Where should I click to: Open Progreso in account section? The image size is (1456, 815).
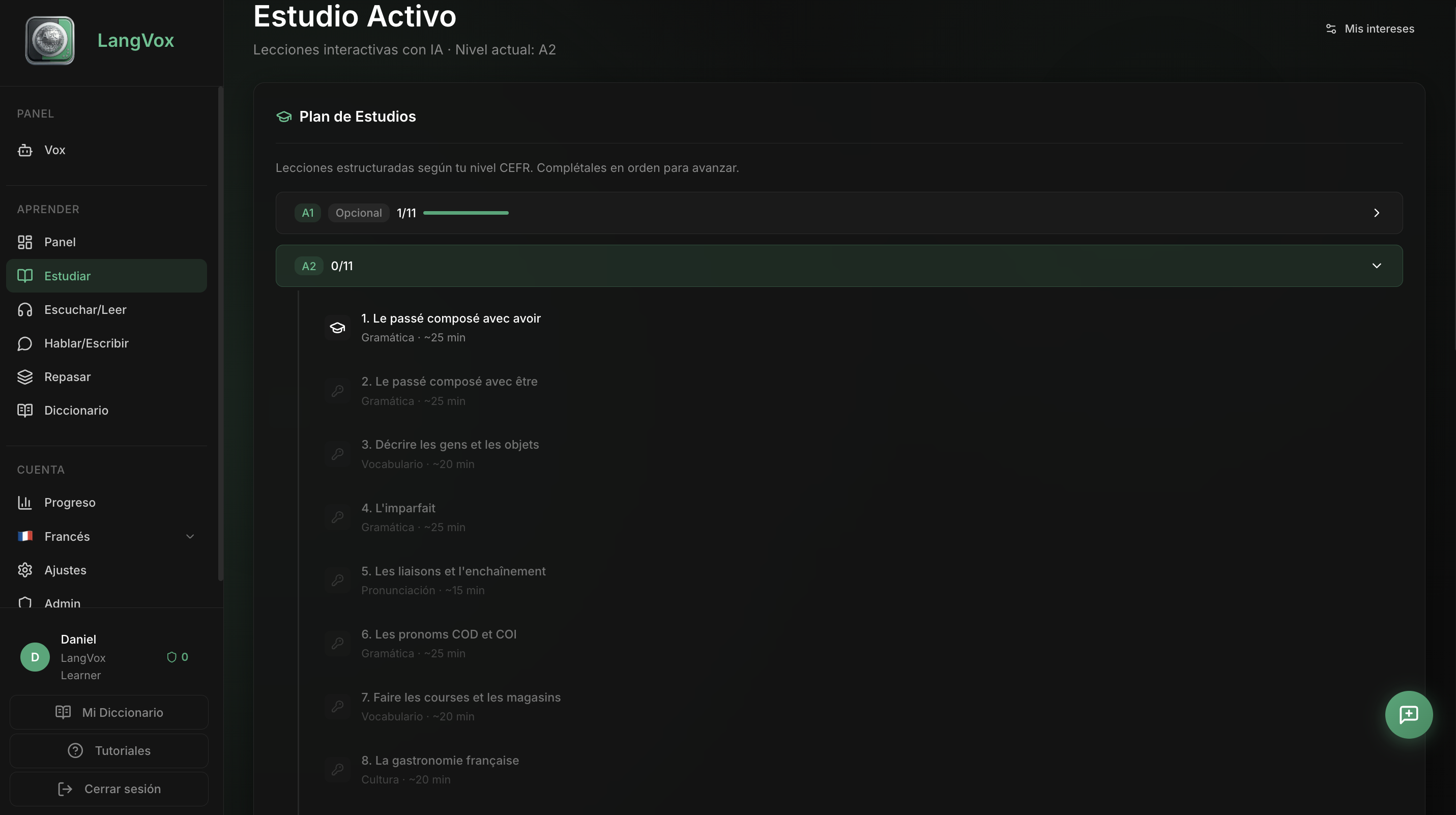click(x=106, y=503)
